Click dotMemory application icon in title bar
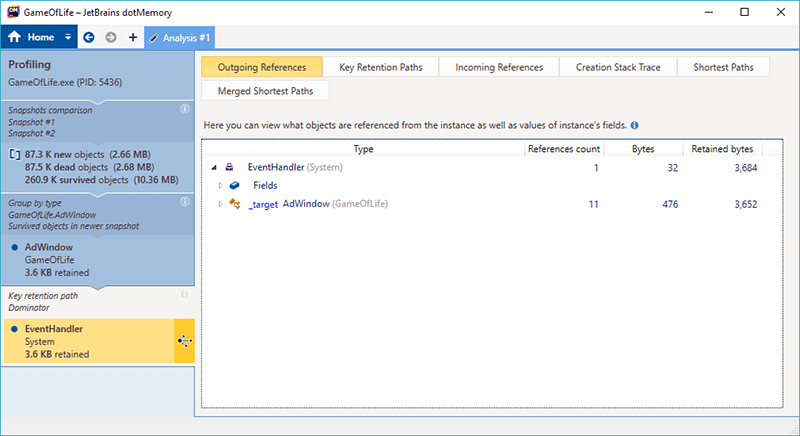The height and width of the screenshot is (436, 800). (x=13, y=12)
